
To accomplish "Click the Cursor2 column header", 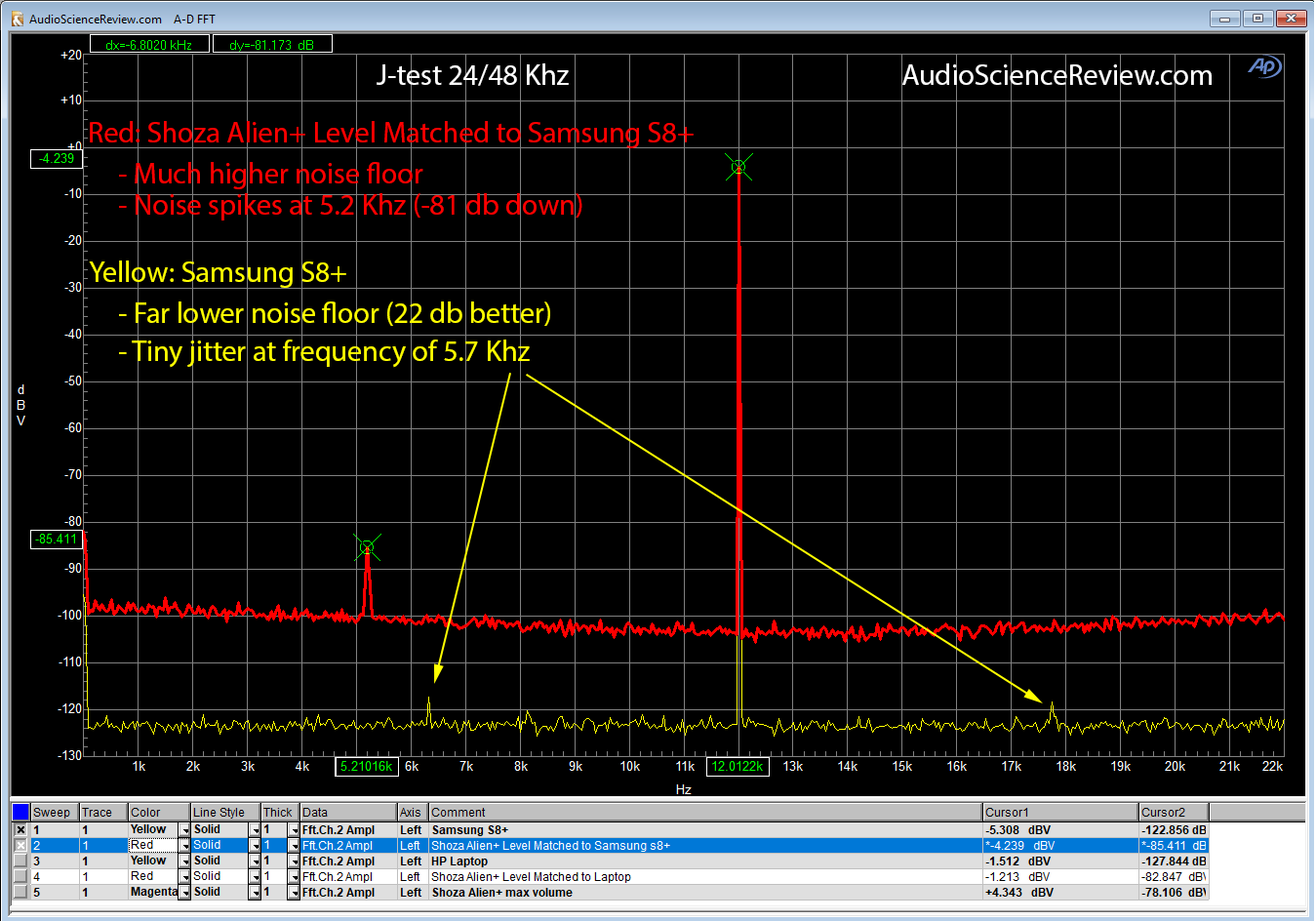I will pos(1174,813).
